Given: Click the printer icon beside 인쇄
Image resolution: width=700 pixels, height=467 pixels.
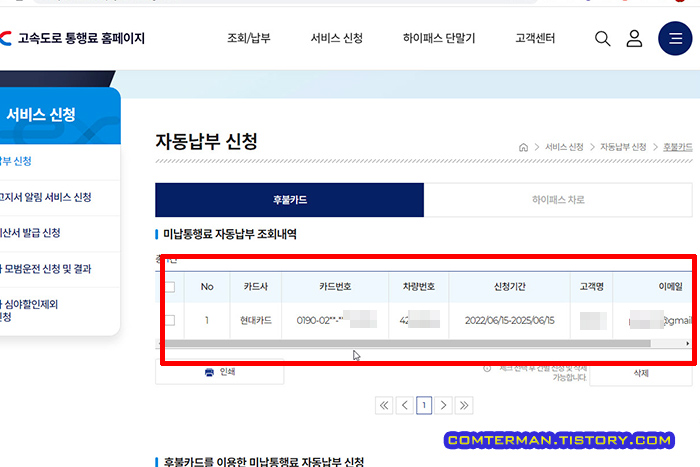Looking at the screenshot, I should tap(209, 372).
